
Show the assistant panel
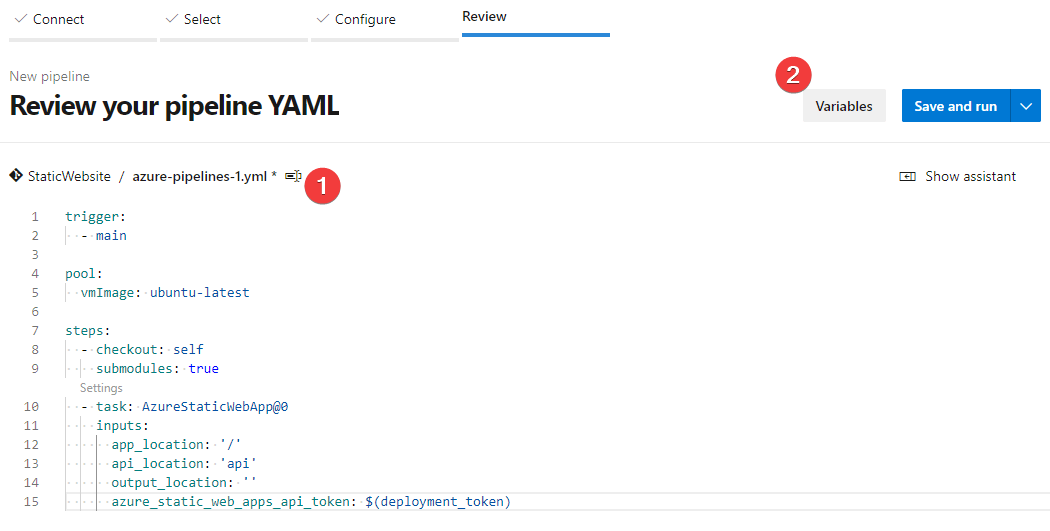coord(969,177)
